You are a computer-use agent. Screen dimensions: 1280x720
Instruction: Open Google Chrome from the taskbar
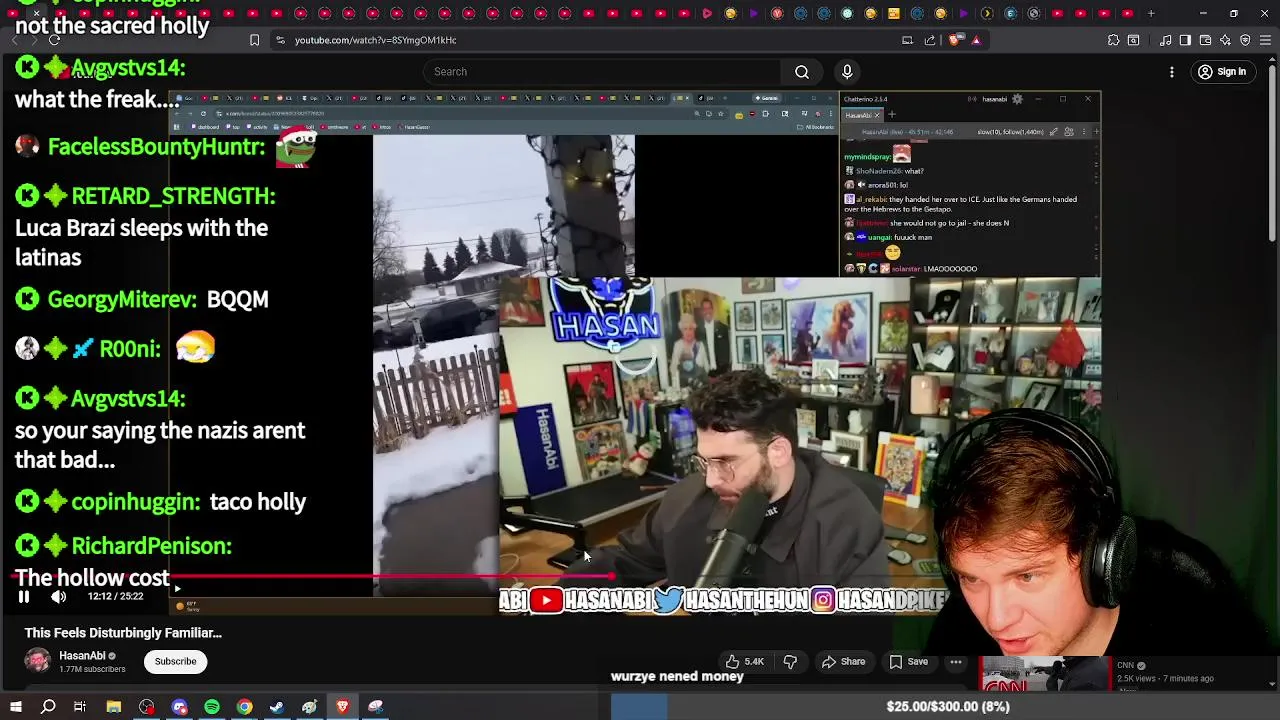tap(244, 707)
